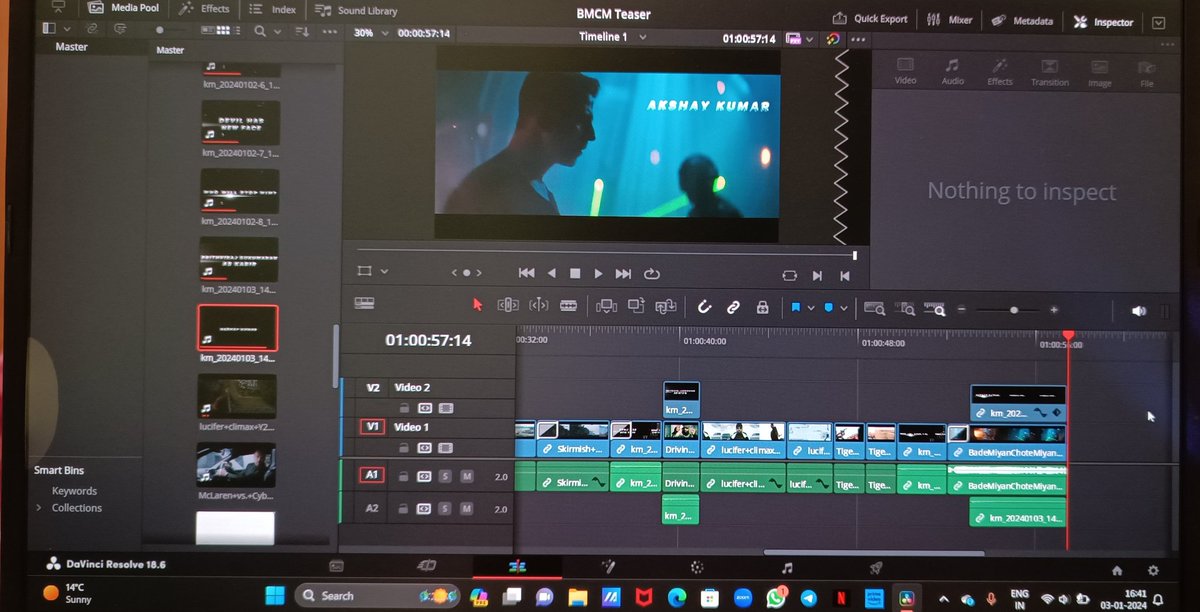Screen dimensions: 1200x612
Task: Open the Media Pool panel
Action: tap(123, 8)
